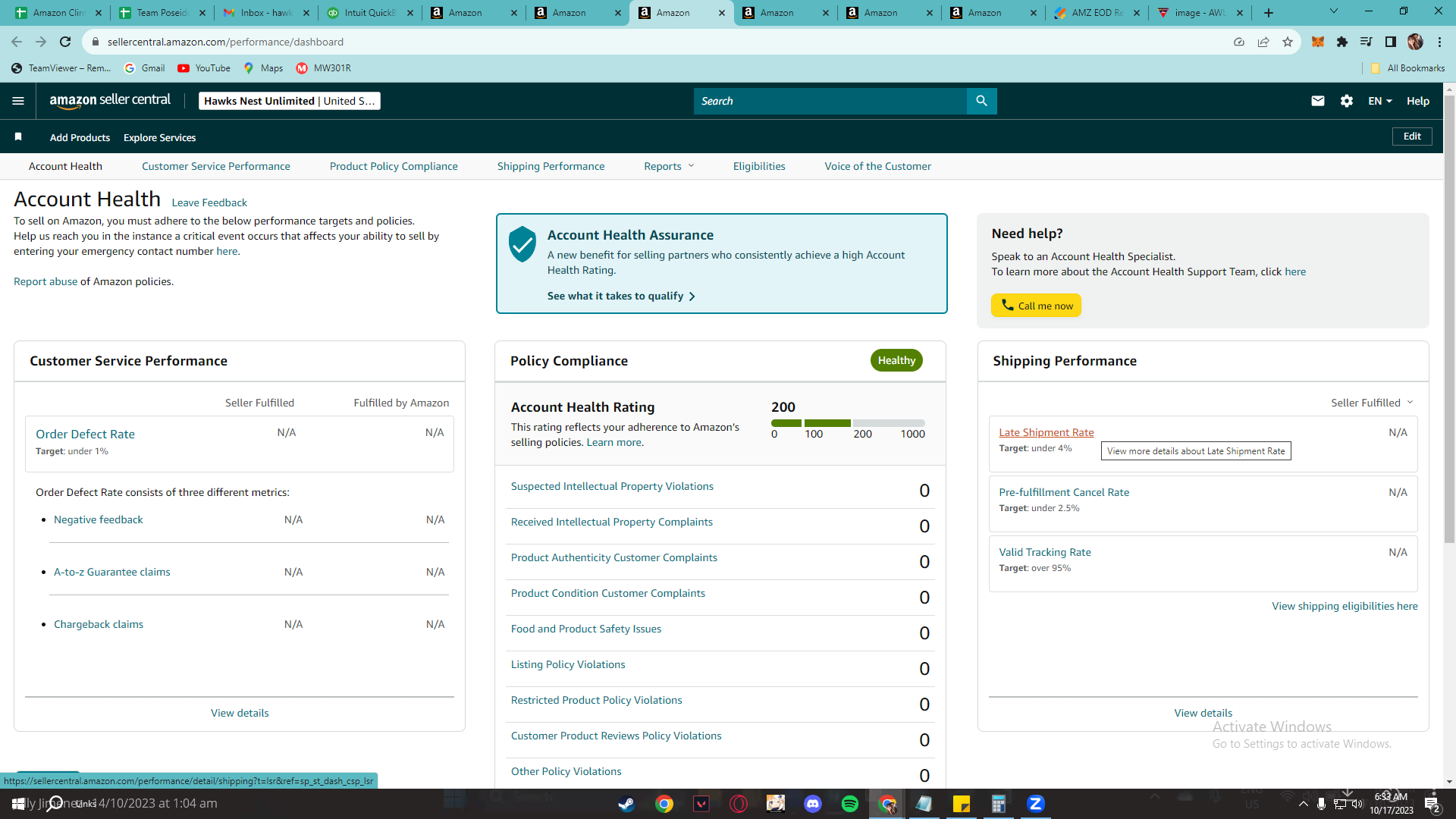The width and height of the screenshot is (1456, 819).
Task: Open the media controls icon
Action: coord(1367,42)
